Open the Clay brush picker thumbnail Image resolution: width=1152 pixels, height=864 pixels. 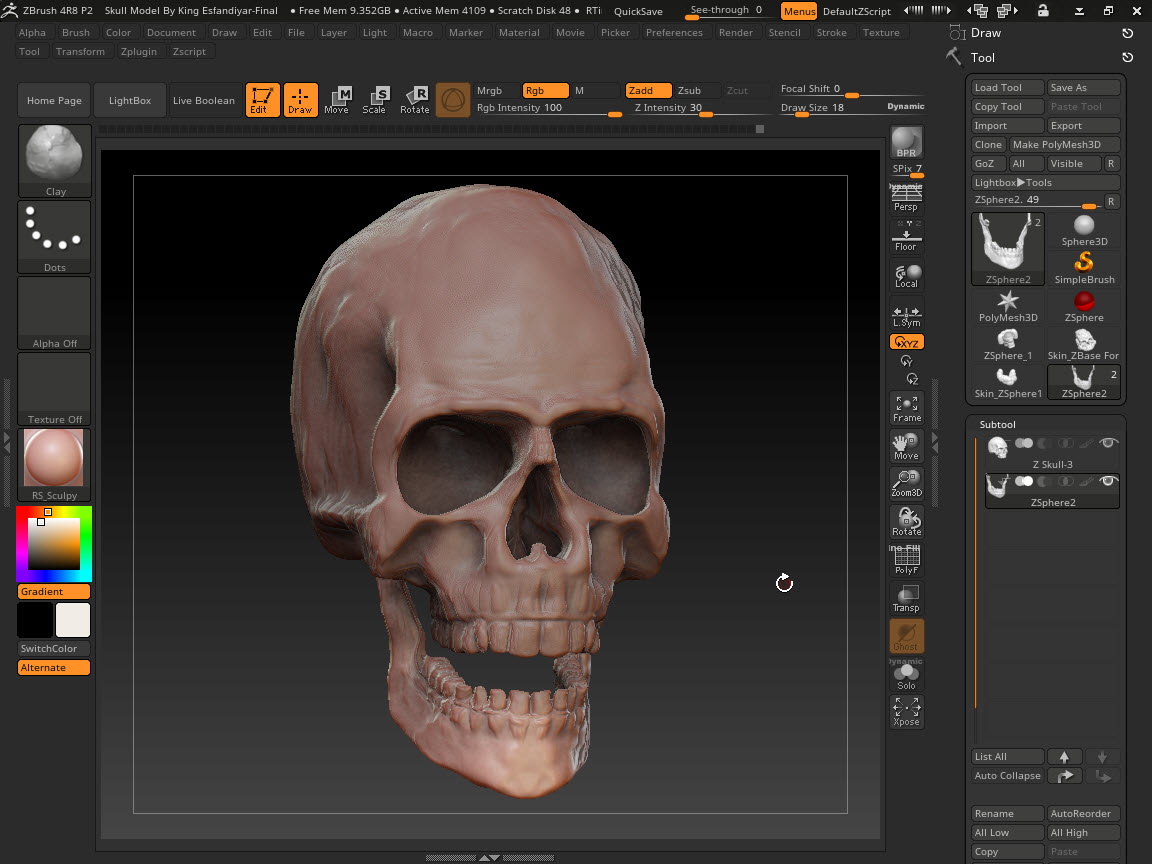54,161
